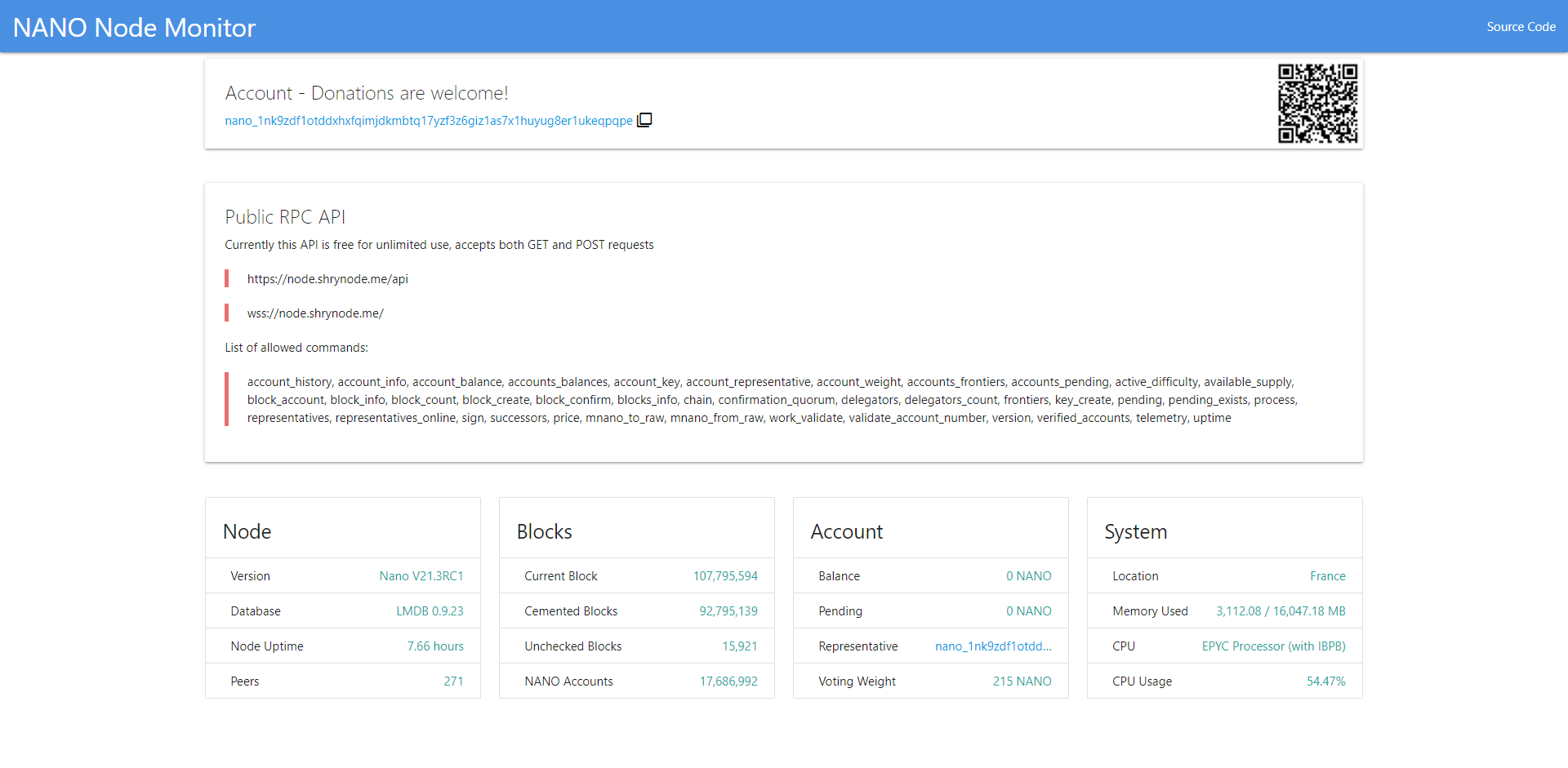Viewport: 1568px width, 768px height.
Task: Select Unchecked Blocks value 15,921
Action: [739, 646]
